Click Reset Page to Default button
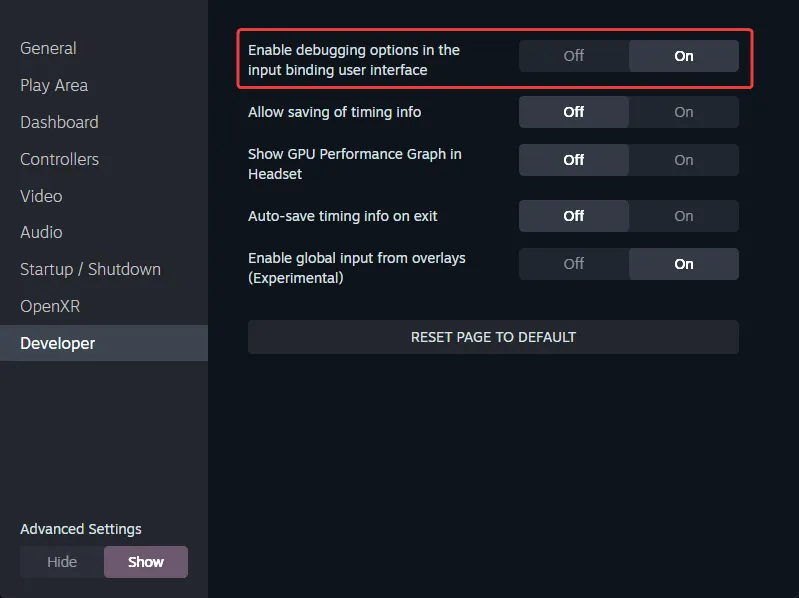Image resolution: width=799 pixels, height=598 pixels. [x=493, y=337]
